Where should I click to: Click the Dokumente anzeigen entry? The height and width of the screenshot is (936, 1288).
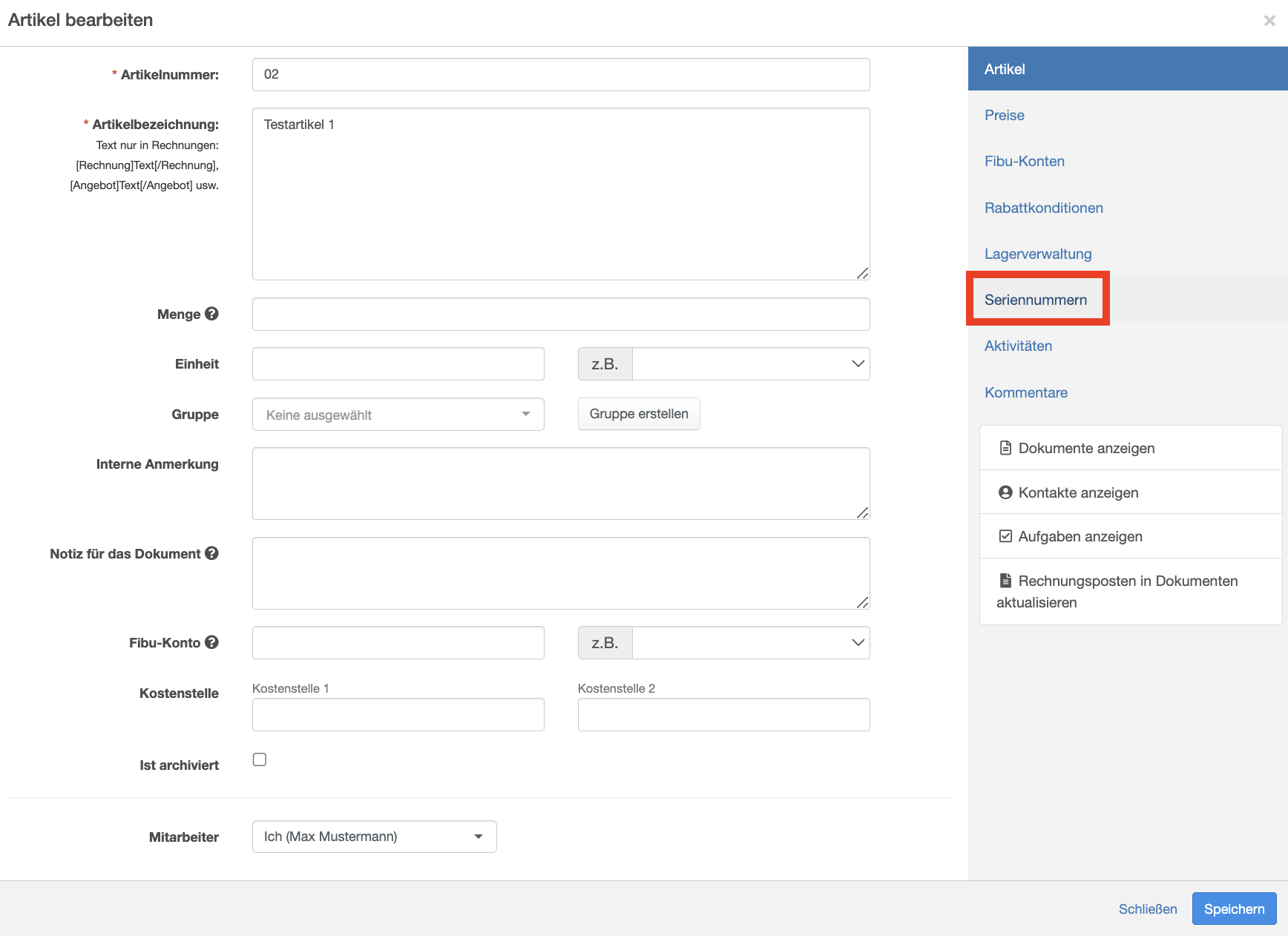(1131, 448)
